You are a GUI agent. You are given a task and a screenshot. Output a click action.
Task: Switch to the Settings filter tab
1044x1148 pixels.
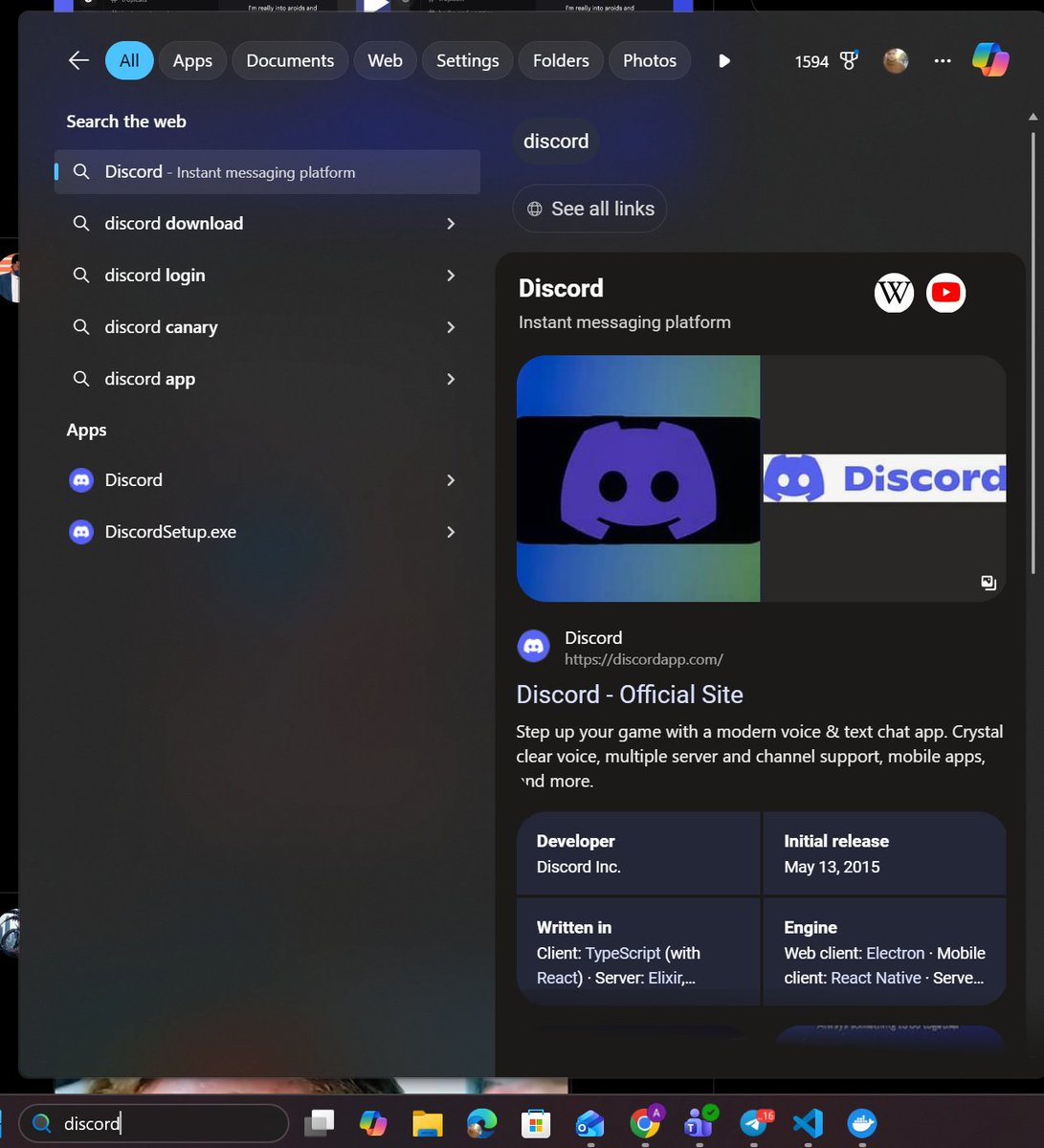pos(467,60)
